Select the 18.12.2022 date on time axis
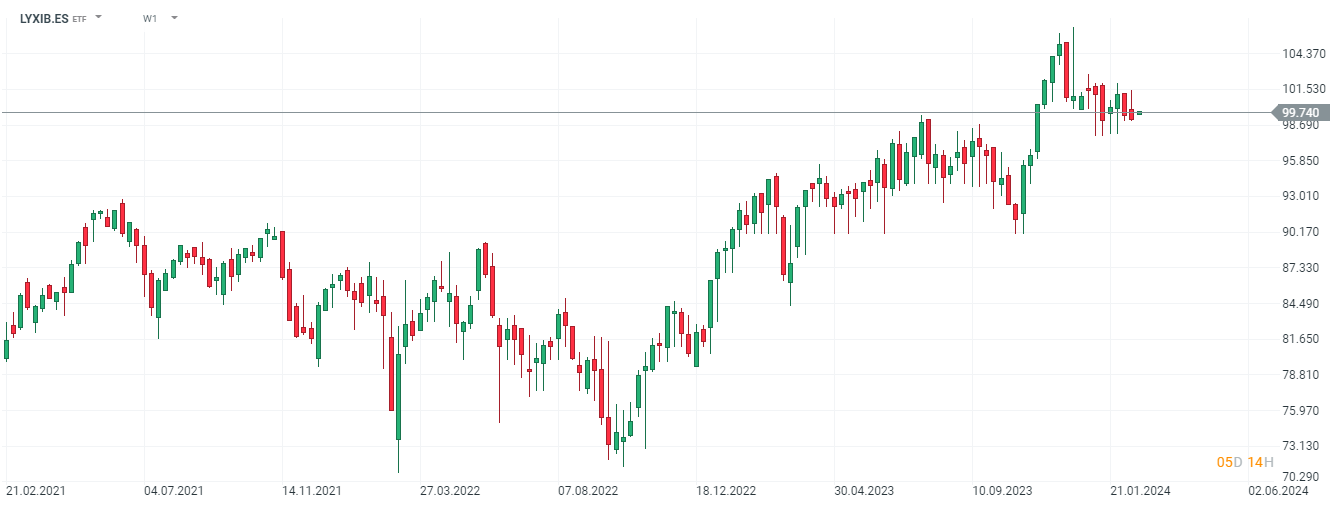The image size is (1342, 507). [x=726, y=491]
